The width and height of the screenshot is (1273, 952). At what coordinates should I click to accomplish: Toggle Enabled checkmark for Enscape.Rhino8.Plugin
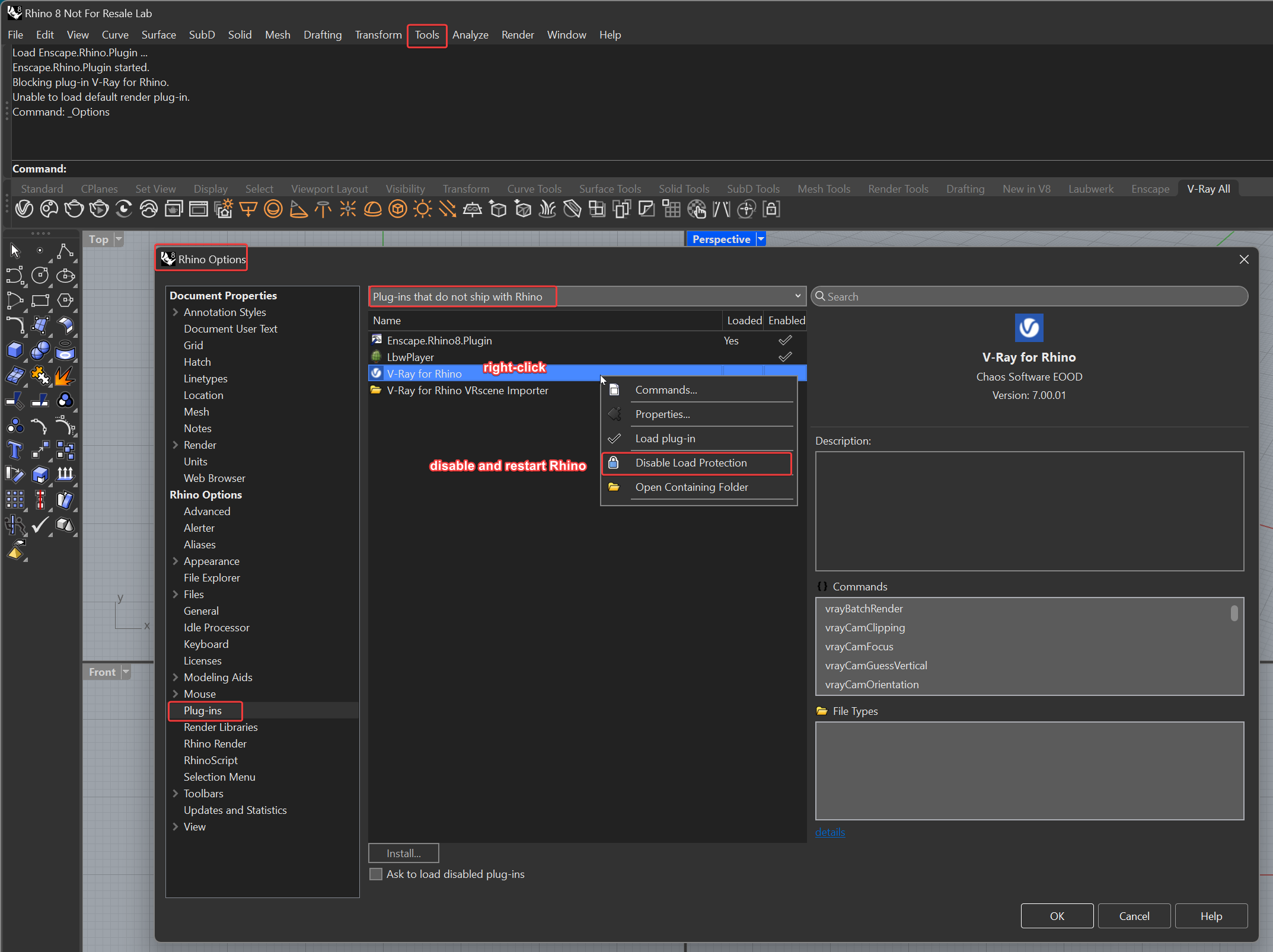785,340
